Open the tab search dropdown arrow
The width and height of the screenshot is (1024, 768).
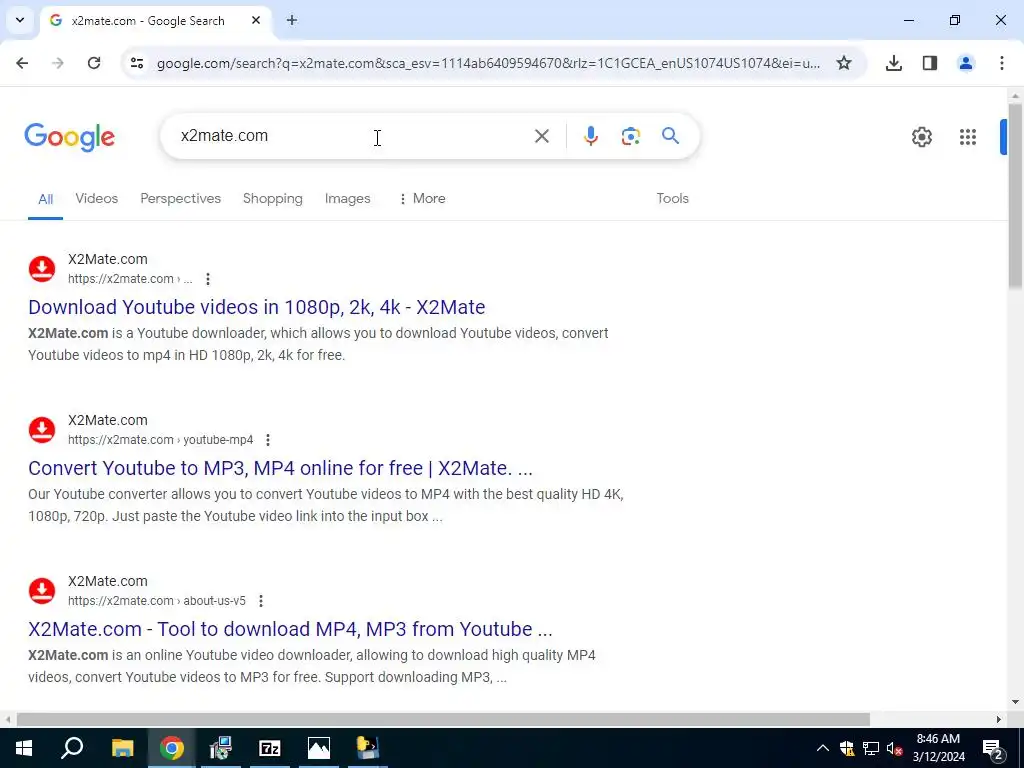[20, 20]
